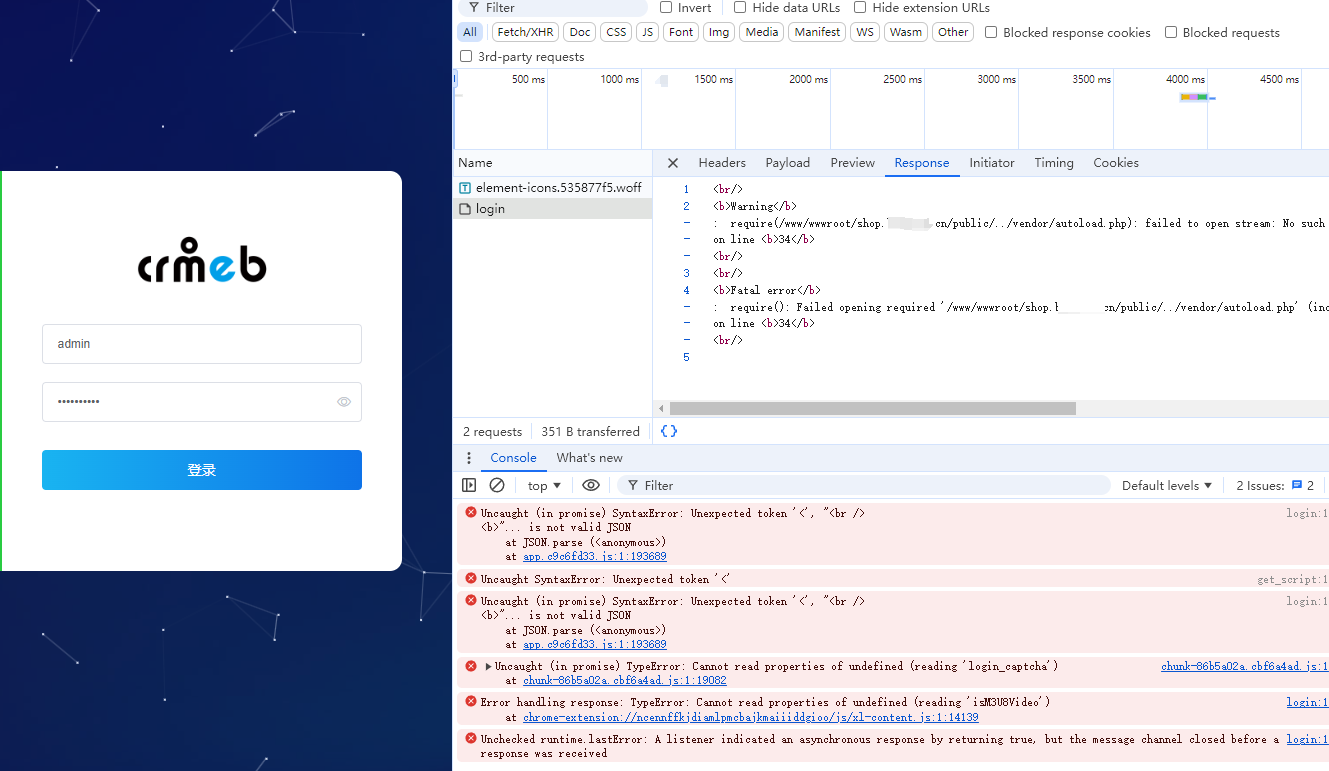Toggle the console sidebar icon
The image size is (1329, 771).
click(469, 485)
